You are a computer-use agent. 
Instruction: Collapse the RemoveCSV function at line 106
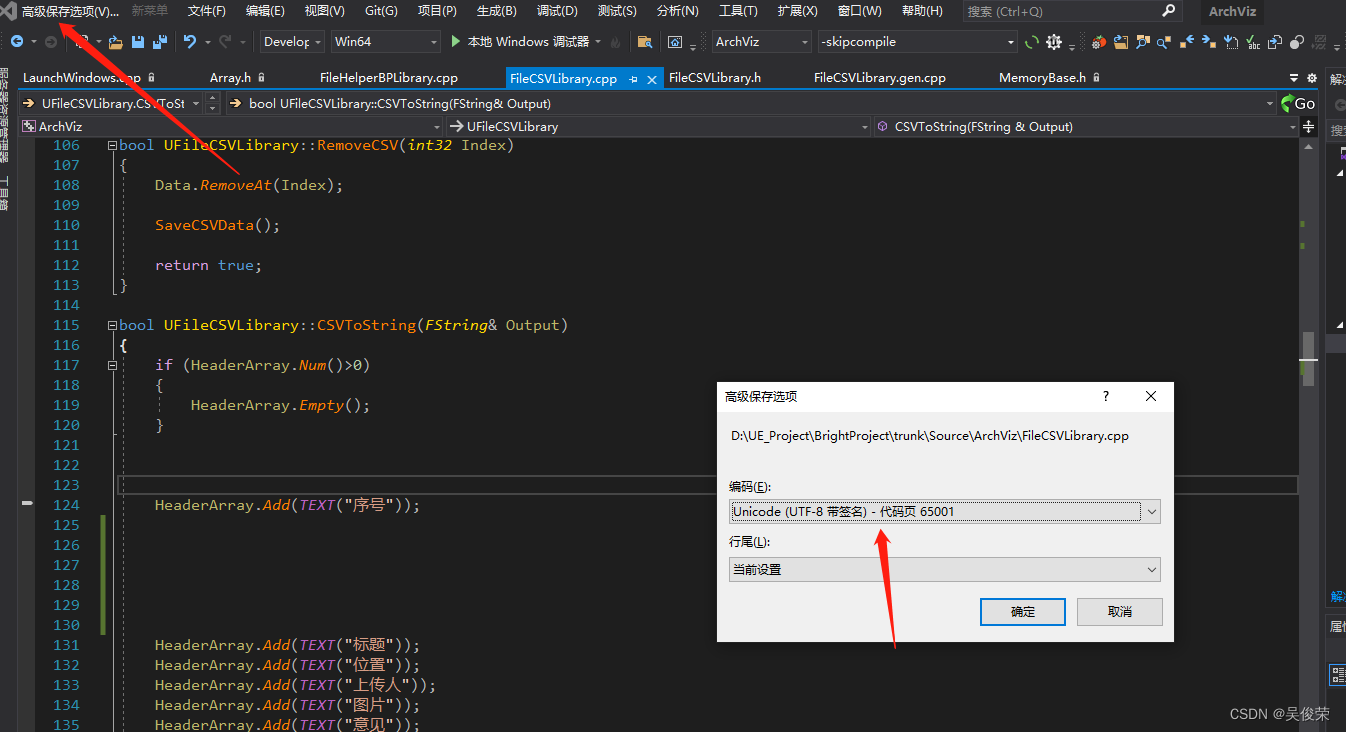coord(112,145)
